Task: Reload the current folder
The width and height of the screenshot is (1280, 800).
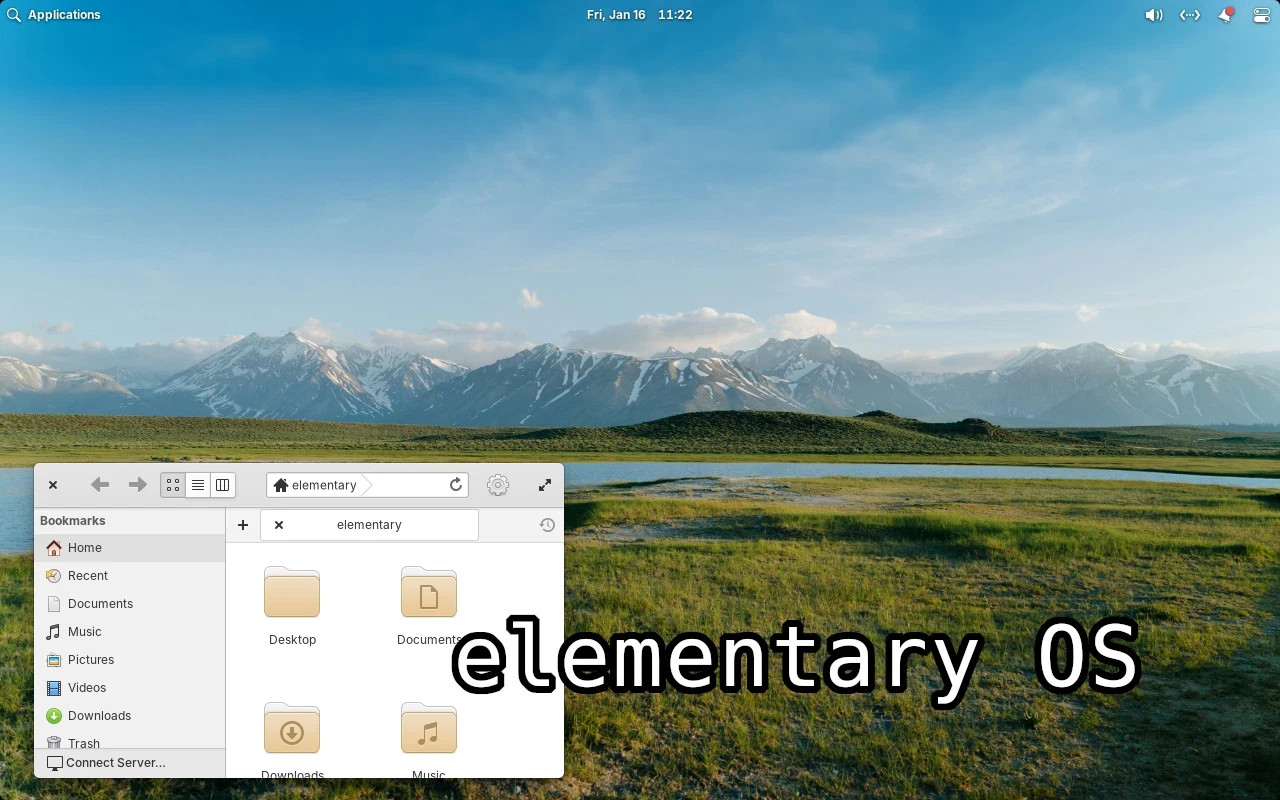Action: (456, 485)
